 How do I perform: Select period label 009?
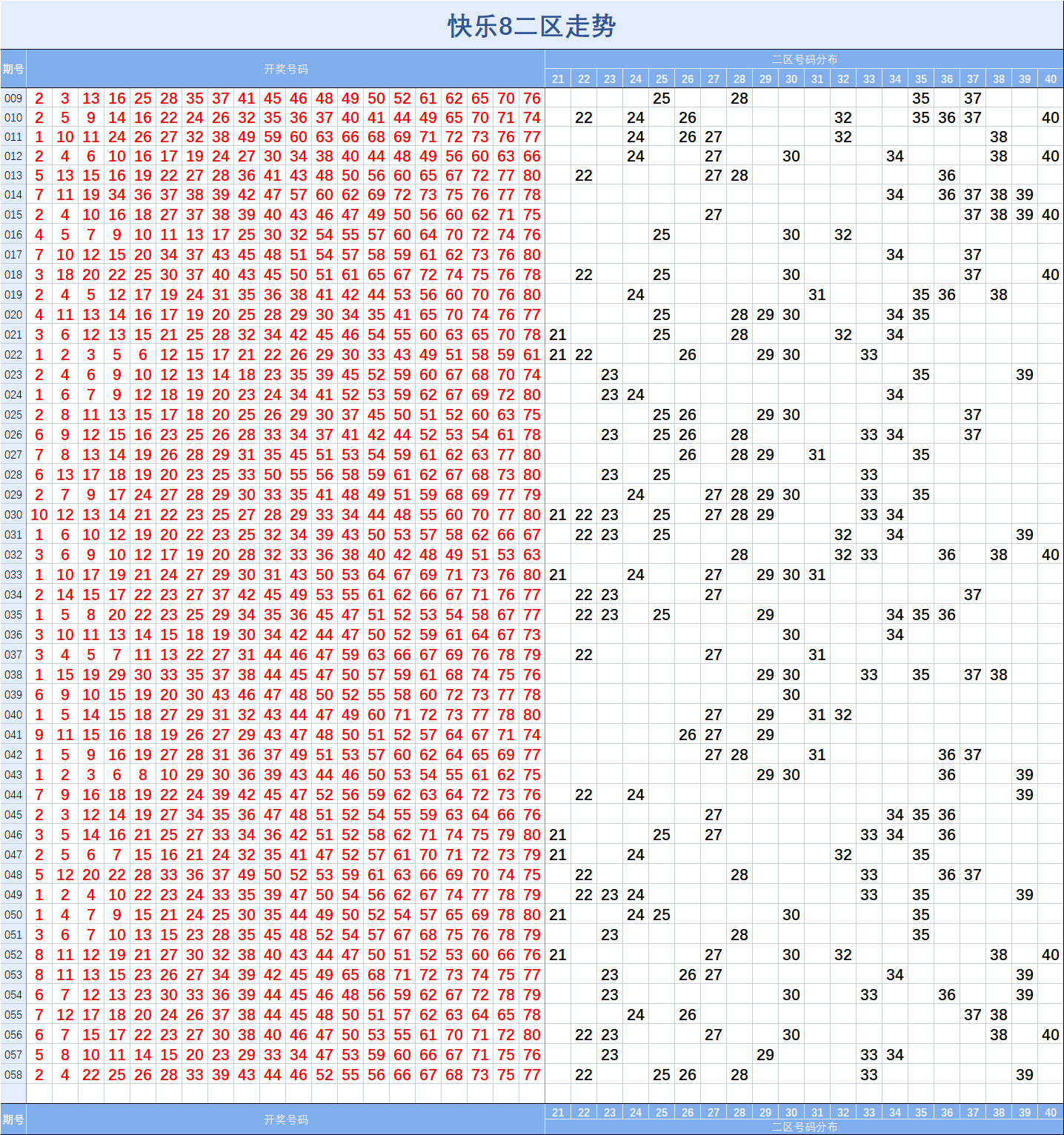pyautogui.click(x=13, y=99)
